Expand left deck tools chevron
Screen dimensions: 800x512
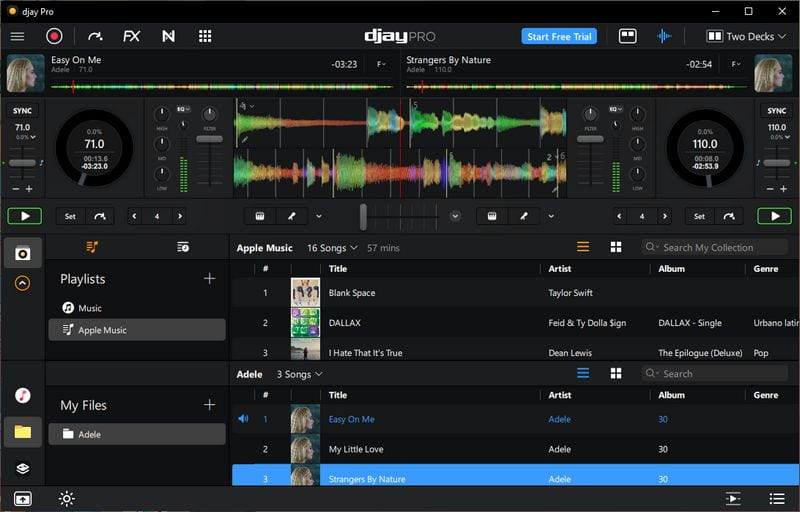tap(319, 216)
